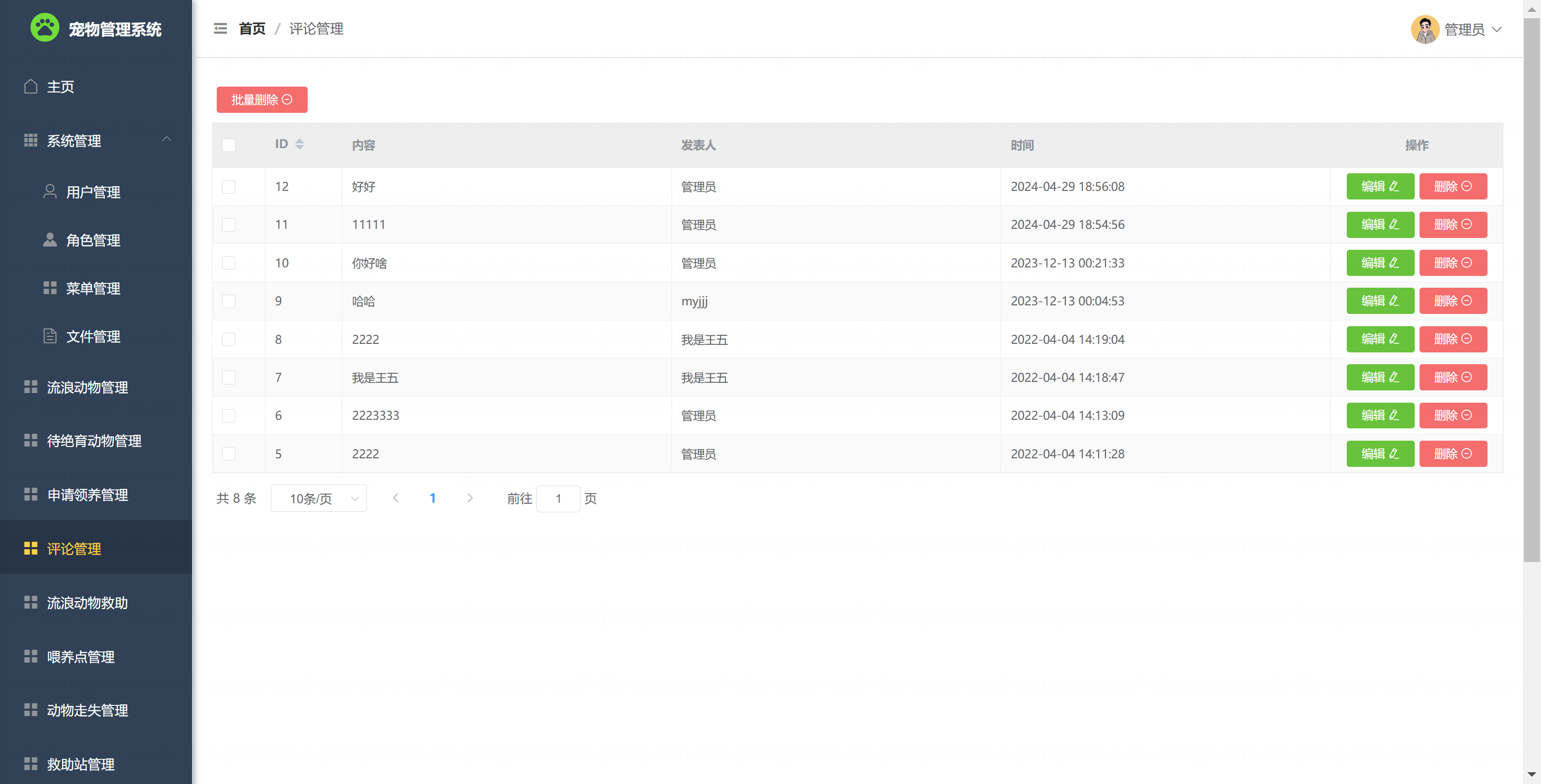Image resolution: width=1541 pixels, height=784 pixels.
Task: Click the admin avatar picture
Action: [x=1424, y=29]
